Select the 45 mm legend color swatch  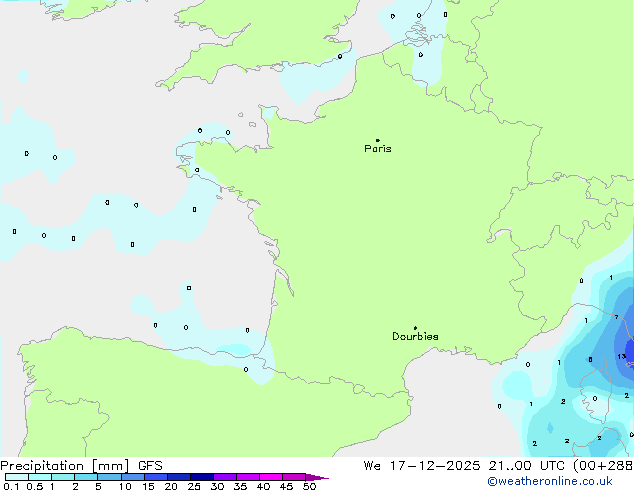tap(294, 477)
